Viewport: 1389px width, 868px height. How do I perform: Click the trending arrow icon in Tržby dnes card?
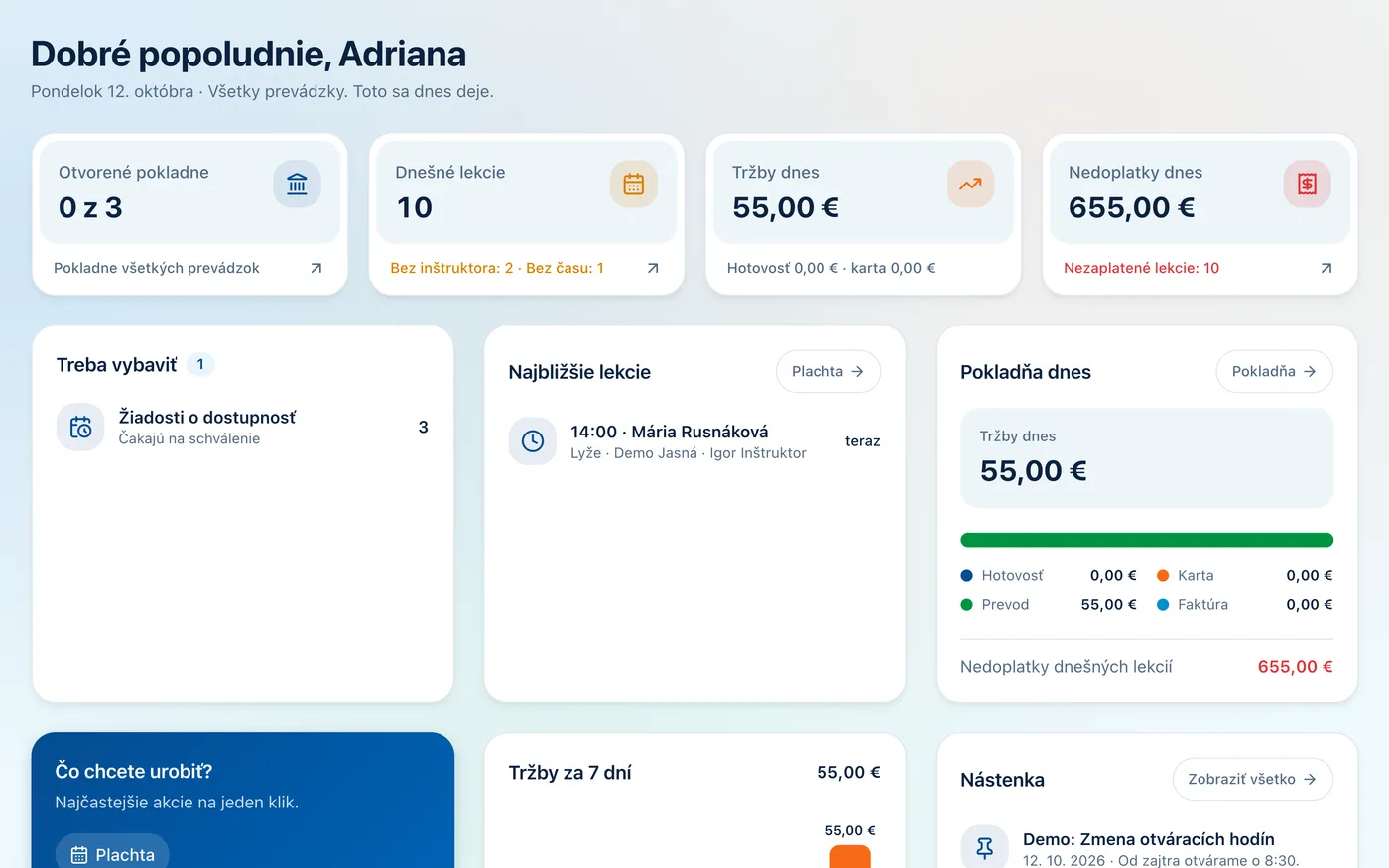click(x=970, y=184)
